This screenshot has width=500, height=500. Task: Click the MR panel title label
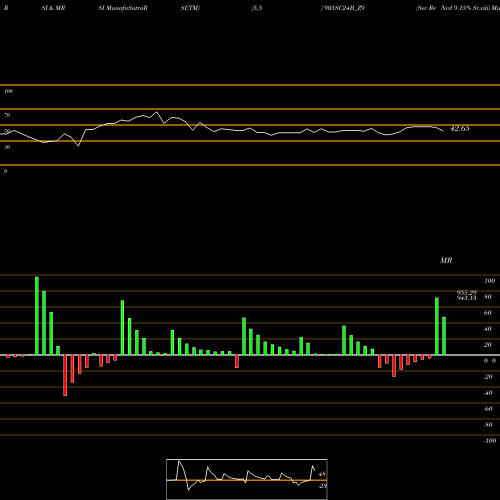pos(446,260)
